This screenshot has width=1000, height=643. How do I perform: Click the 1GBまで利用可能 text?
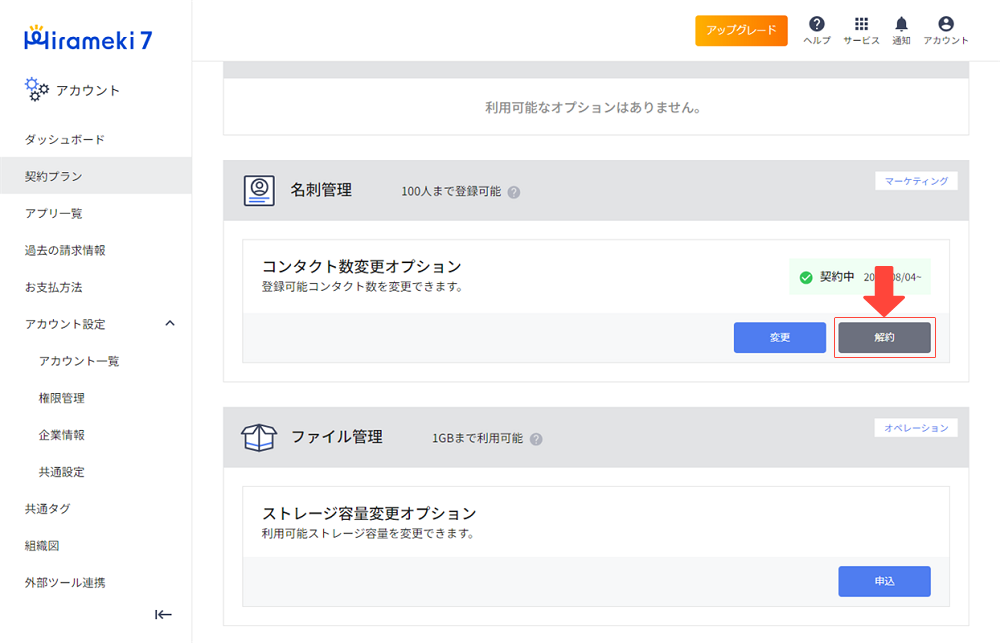[478, 438]
